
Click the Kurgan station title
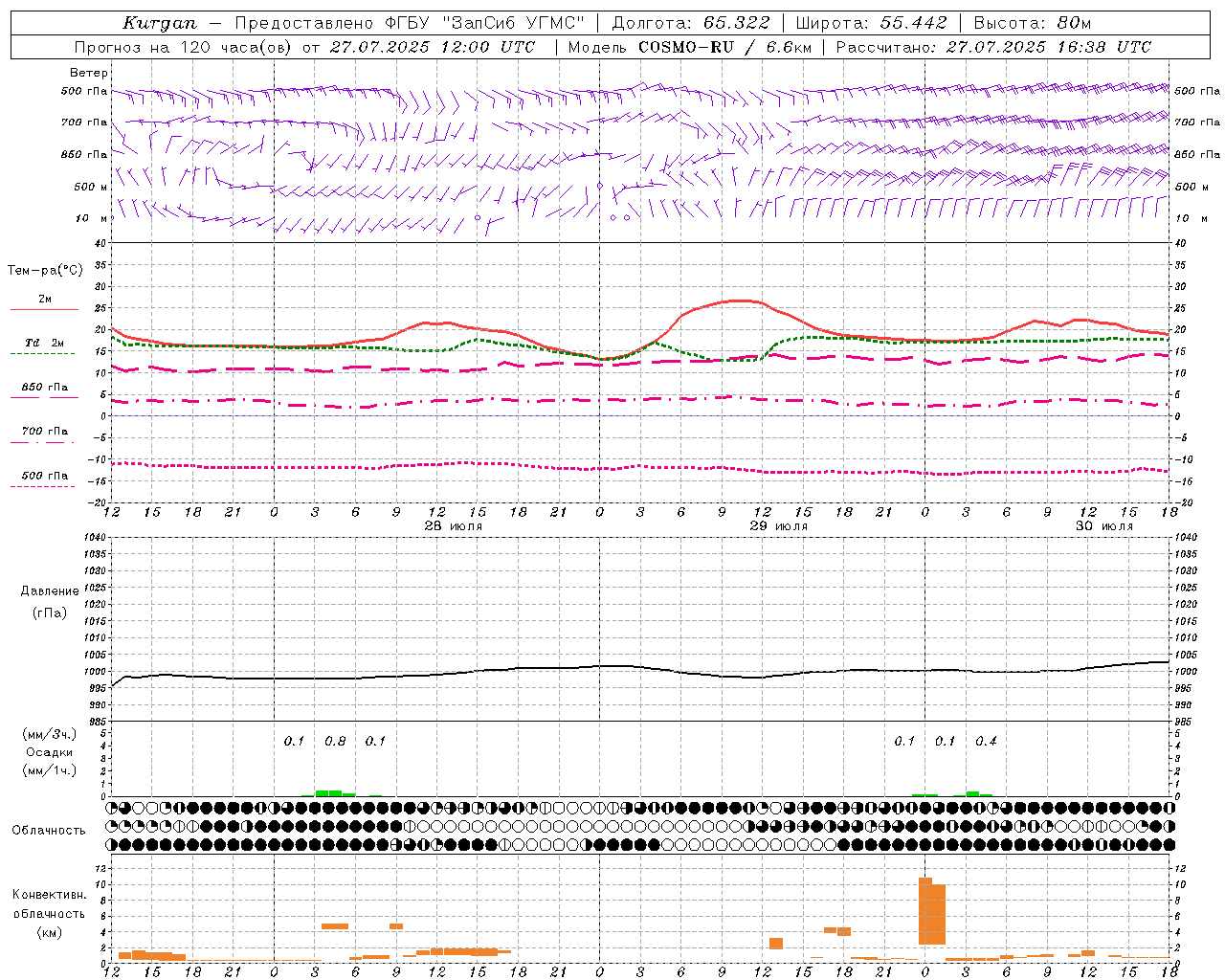tap(159, 23)
